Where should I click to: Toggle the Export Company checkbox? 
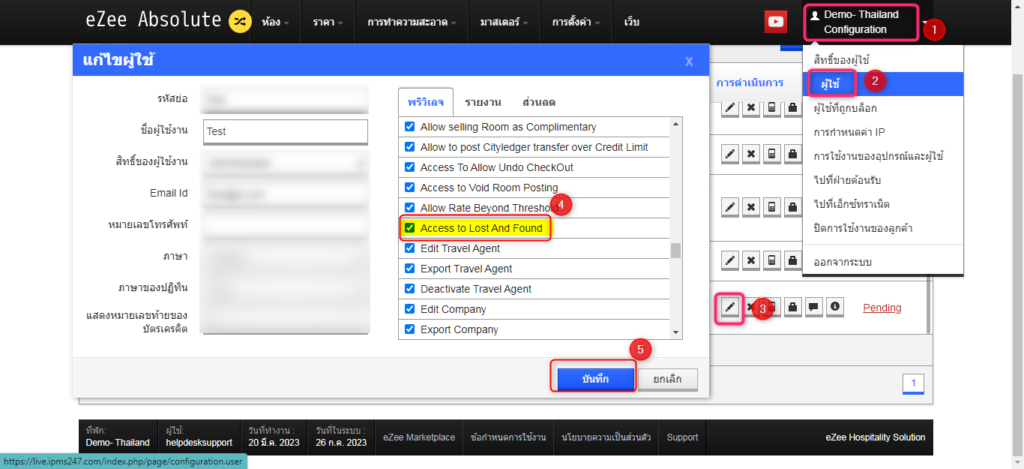click(410, 329)
